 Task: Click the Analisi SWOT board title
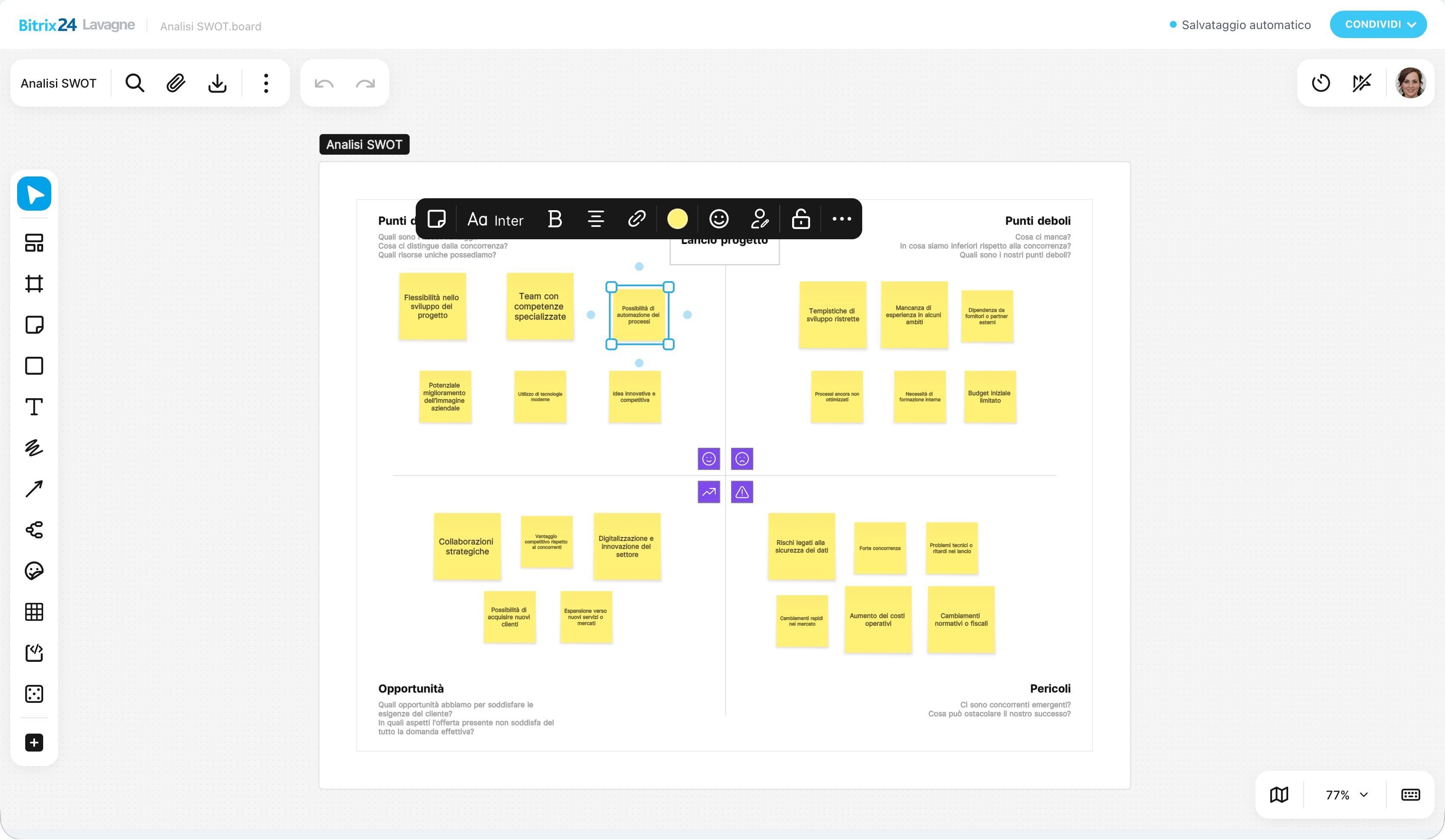(59, 83)
